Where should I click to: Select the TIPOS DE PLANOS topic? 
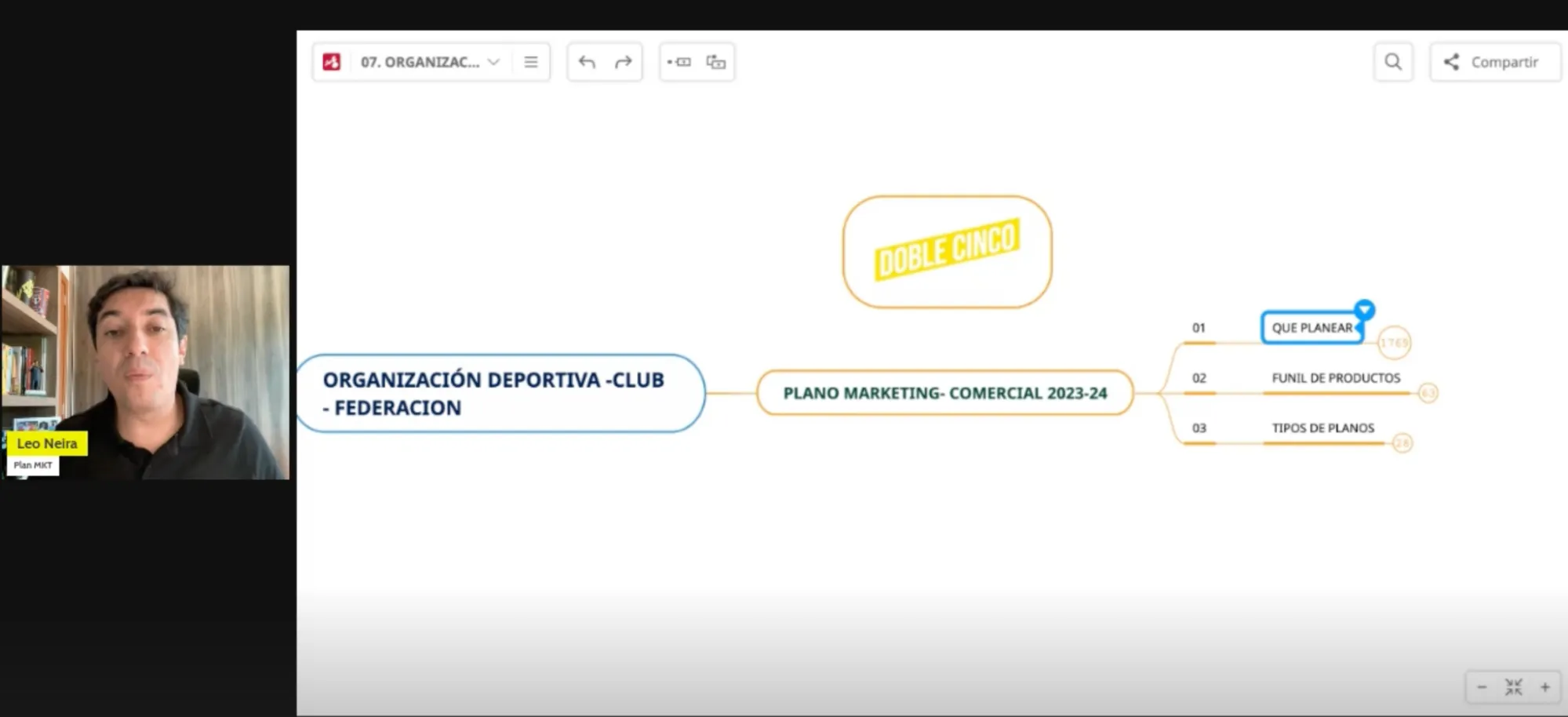click(x=1322, y=428)
